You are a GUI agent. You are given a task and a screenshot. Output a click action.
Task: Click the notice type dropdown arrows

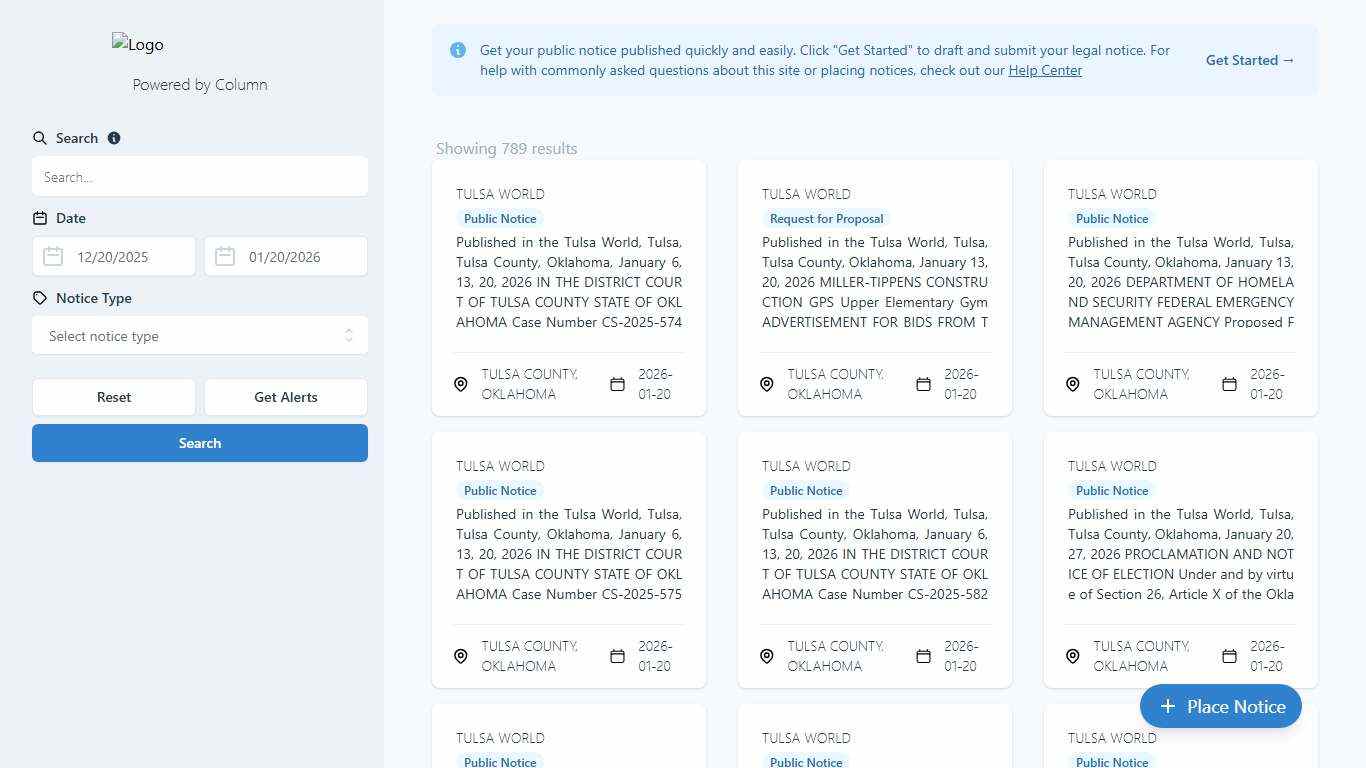[x=349, y=336]
